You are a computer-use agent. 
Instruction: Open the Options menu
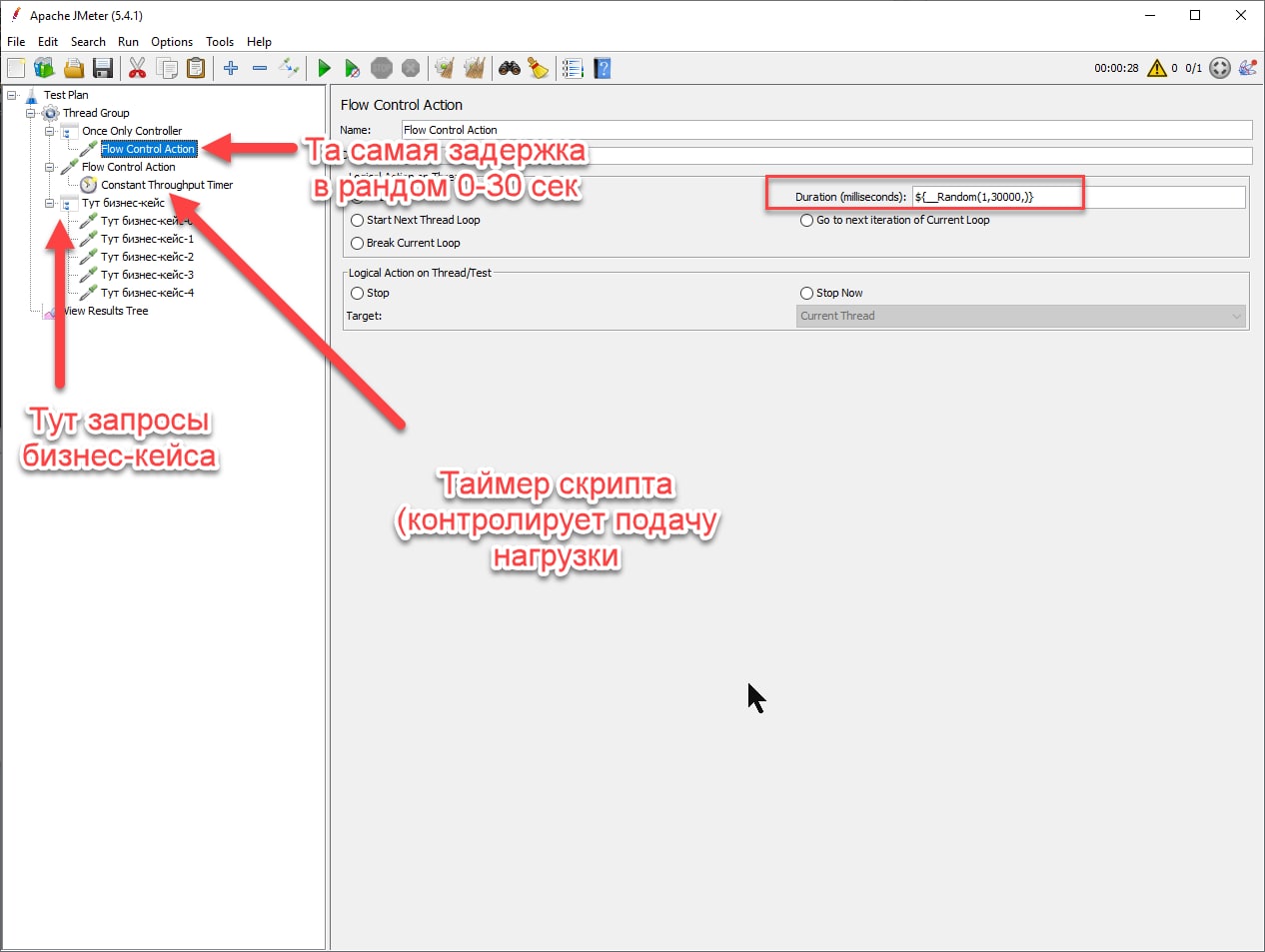[172, 42]
